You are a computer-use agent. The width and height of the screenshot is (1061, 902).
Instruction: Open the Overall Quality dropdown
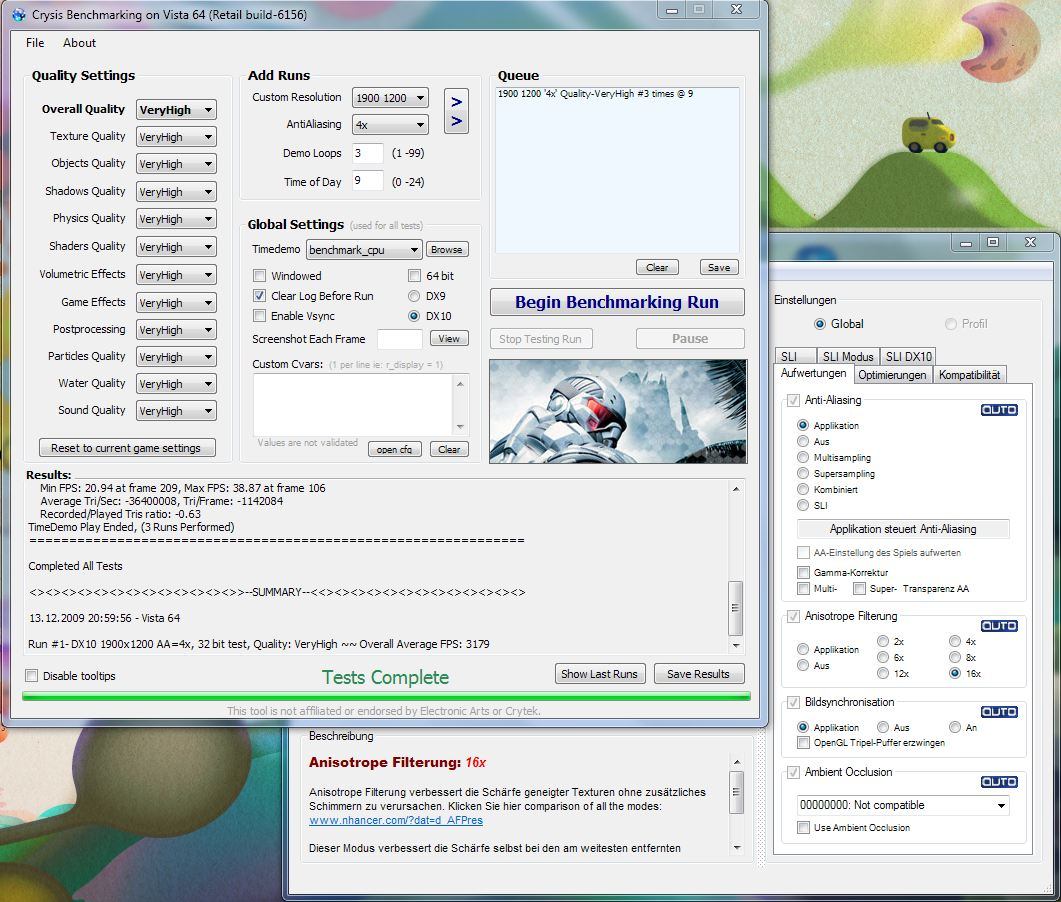[x=176, y=110]
